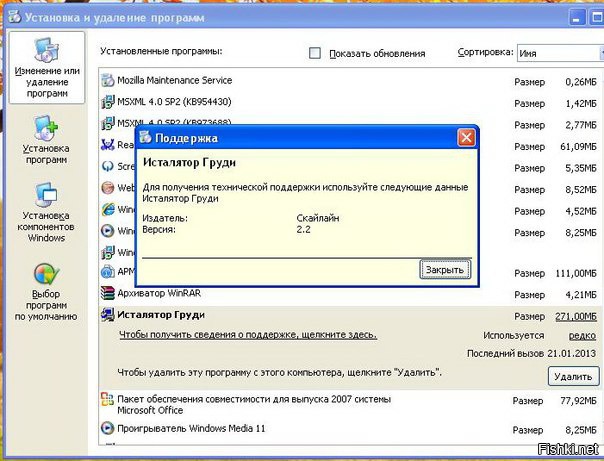Screen dimensions: 604x461
Task: Click the MSXML 4.0 SP2 (KB954430) icon
Action: point(108,101)
